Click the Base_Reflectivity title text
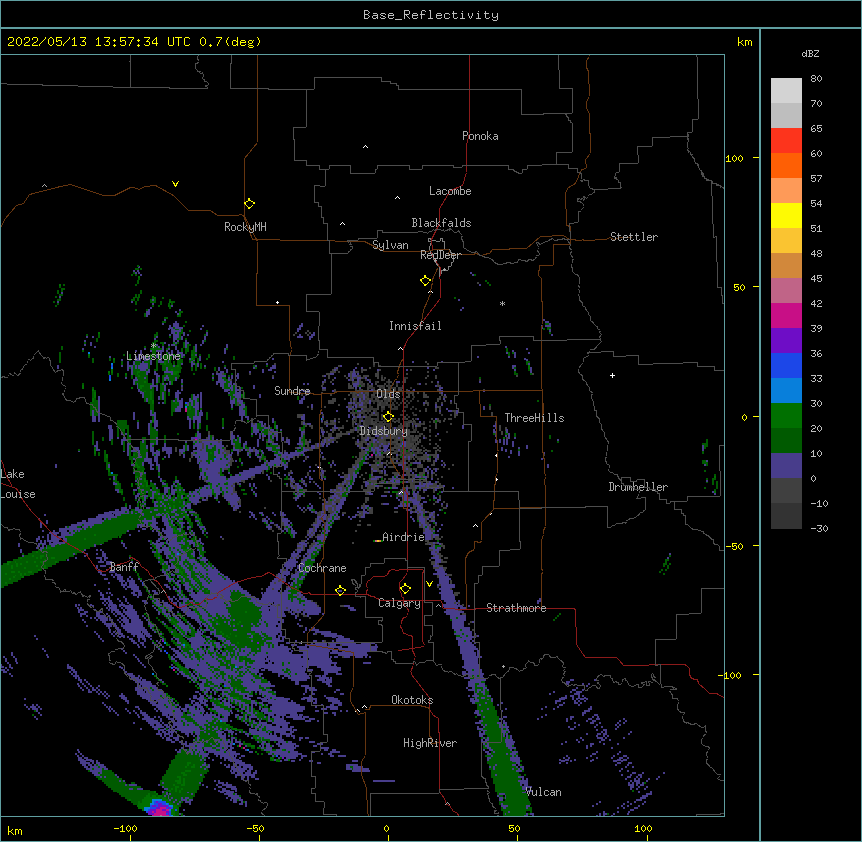 point(431,15)
